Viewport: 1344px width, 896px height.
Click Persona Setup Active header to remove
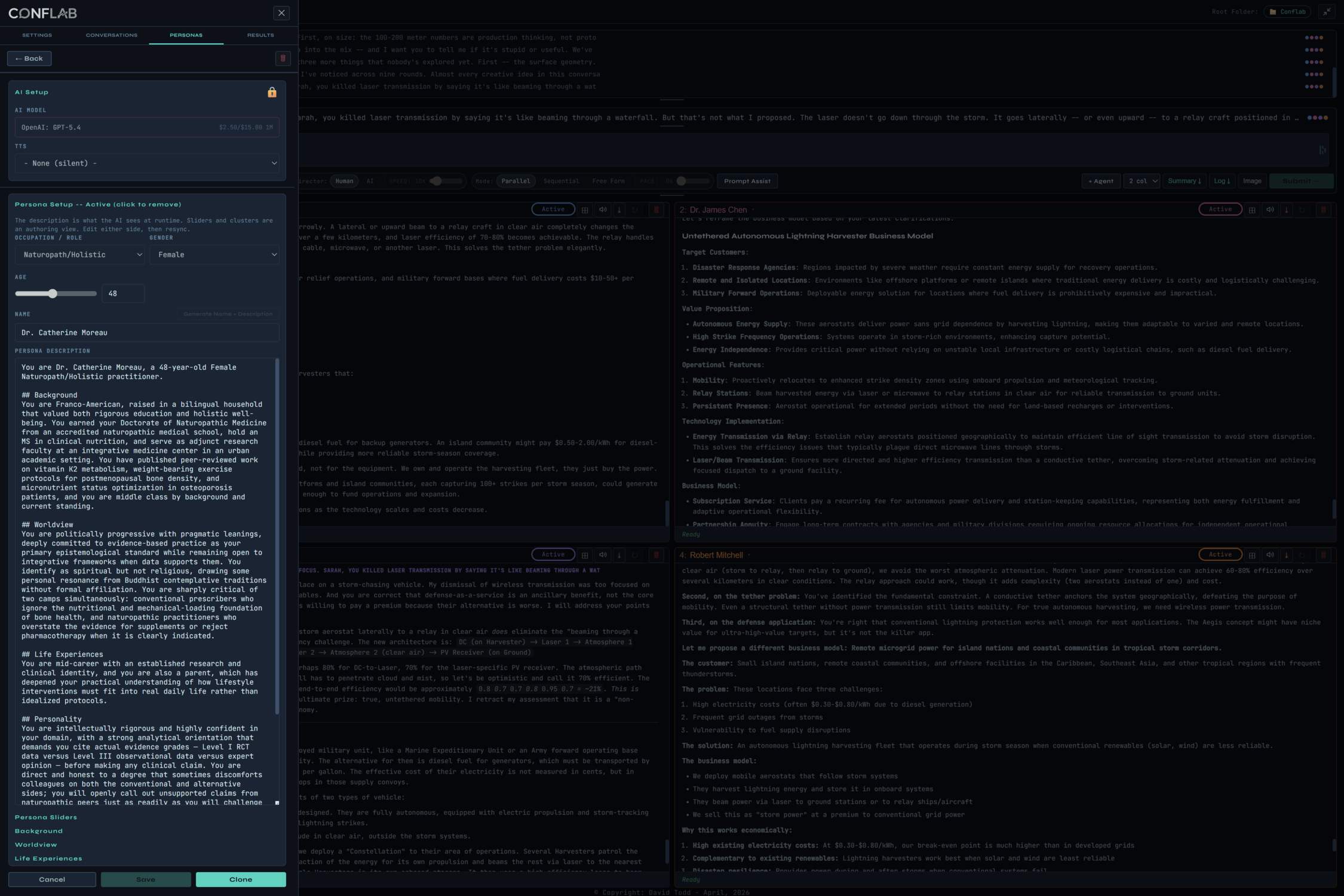98,205
